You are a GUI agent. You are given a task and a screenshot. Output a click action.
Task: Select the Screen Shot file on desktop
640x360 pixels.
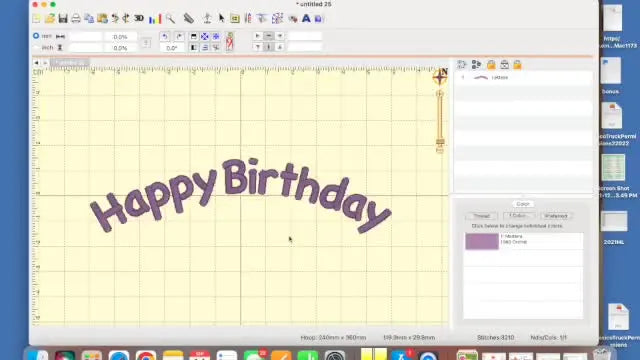614,176
